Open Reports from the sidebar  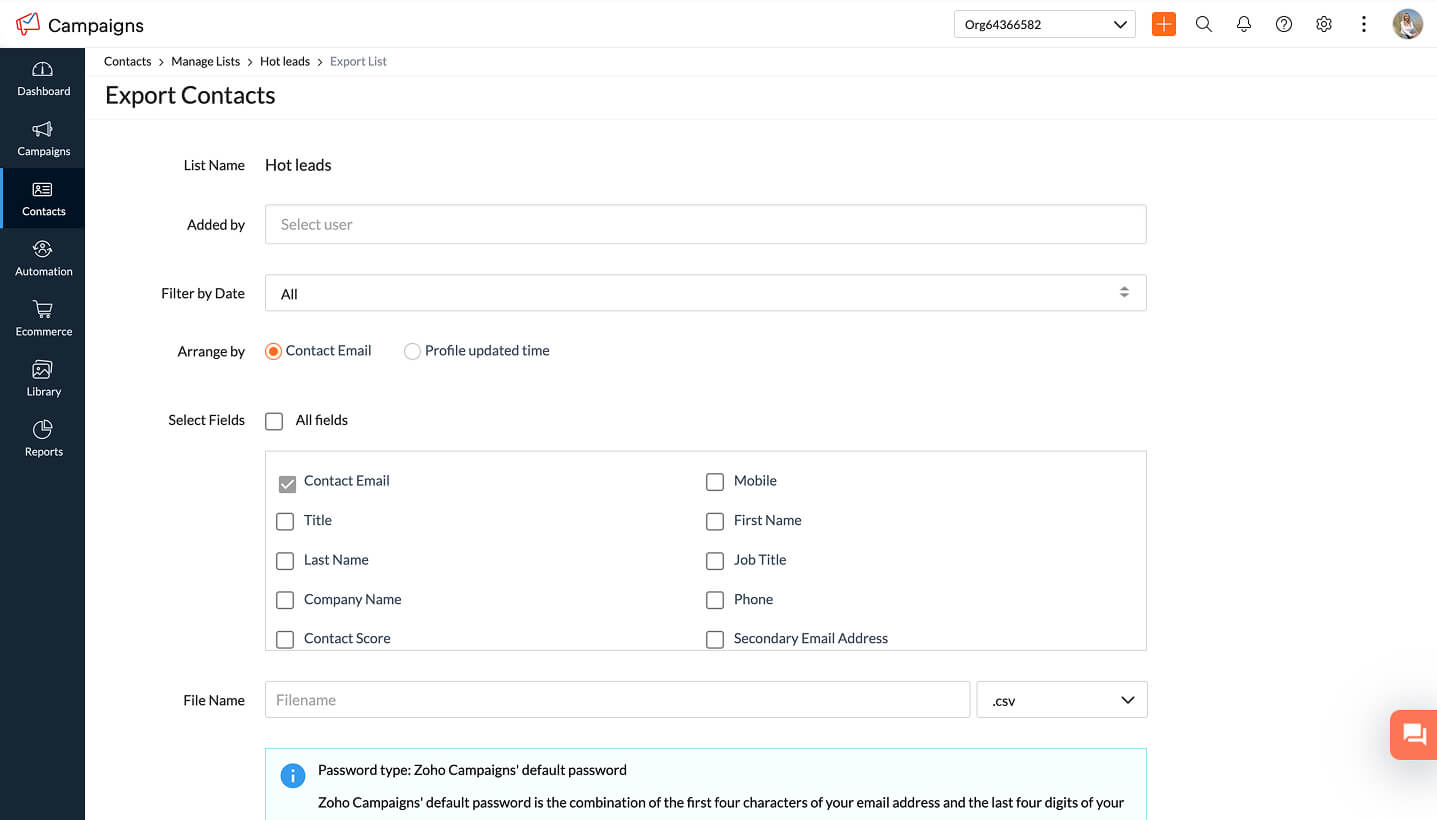pyautogui.click(x=43, y=438)
